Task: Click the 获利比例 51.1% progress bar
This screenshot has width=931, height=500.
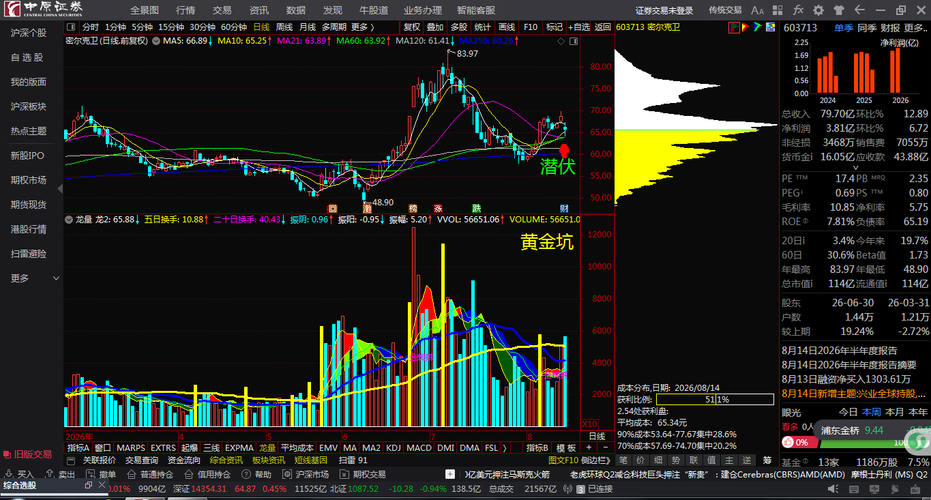Action: tap(715, 400)
